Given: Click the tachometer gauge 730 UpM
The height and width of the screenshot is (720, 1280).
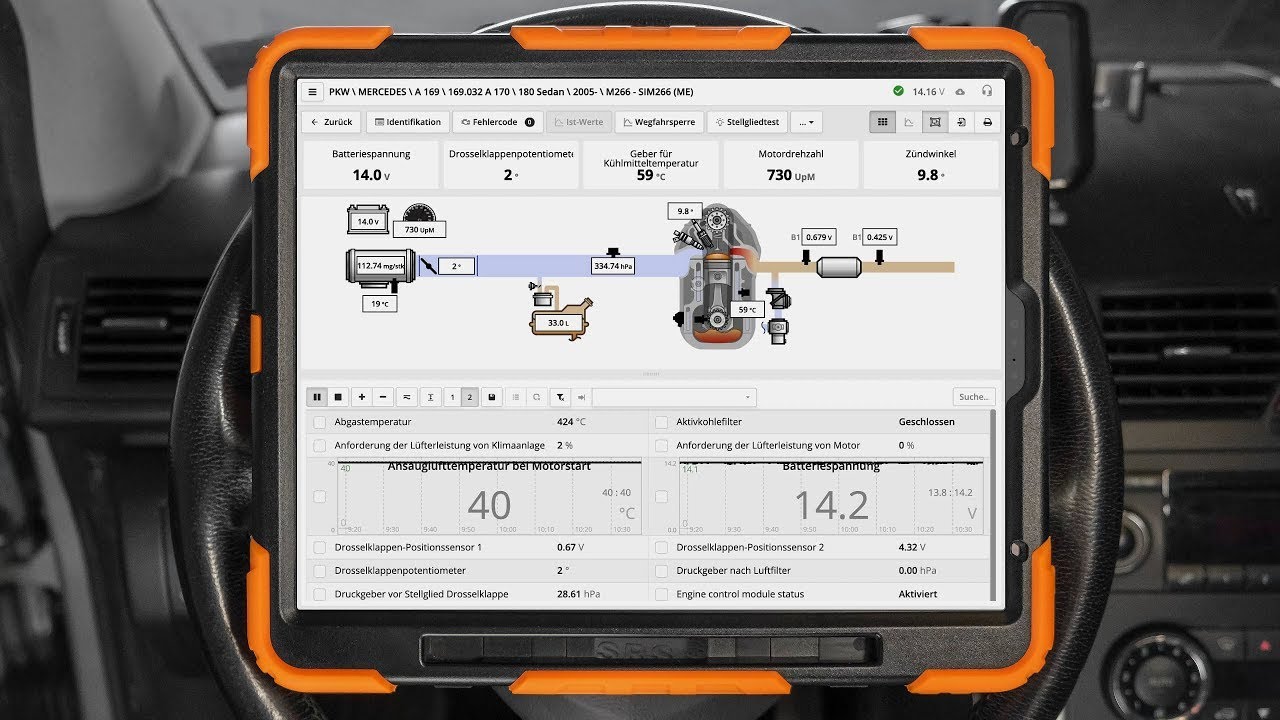Looking at the screenshot, I should coord(420,220).
